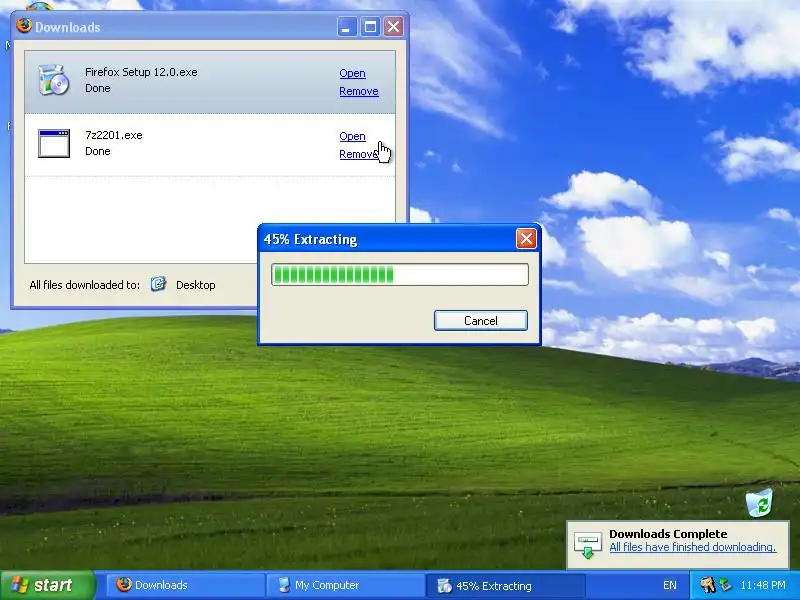
Task: Open the Firefox Setup 12.0.exe download
Action: 352,73
